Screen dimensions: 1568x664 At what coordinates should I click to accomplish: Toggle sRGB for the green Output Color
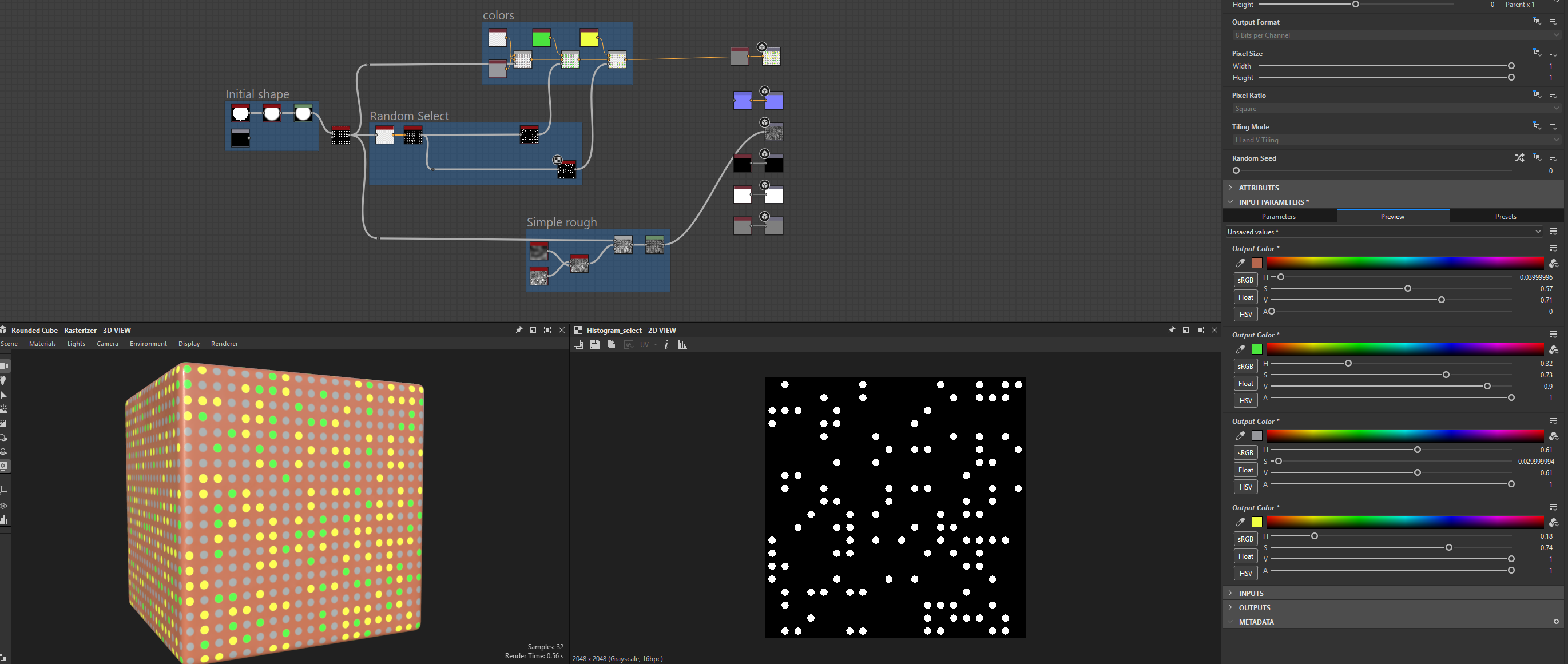[x=1245, y=367]
